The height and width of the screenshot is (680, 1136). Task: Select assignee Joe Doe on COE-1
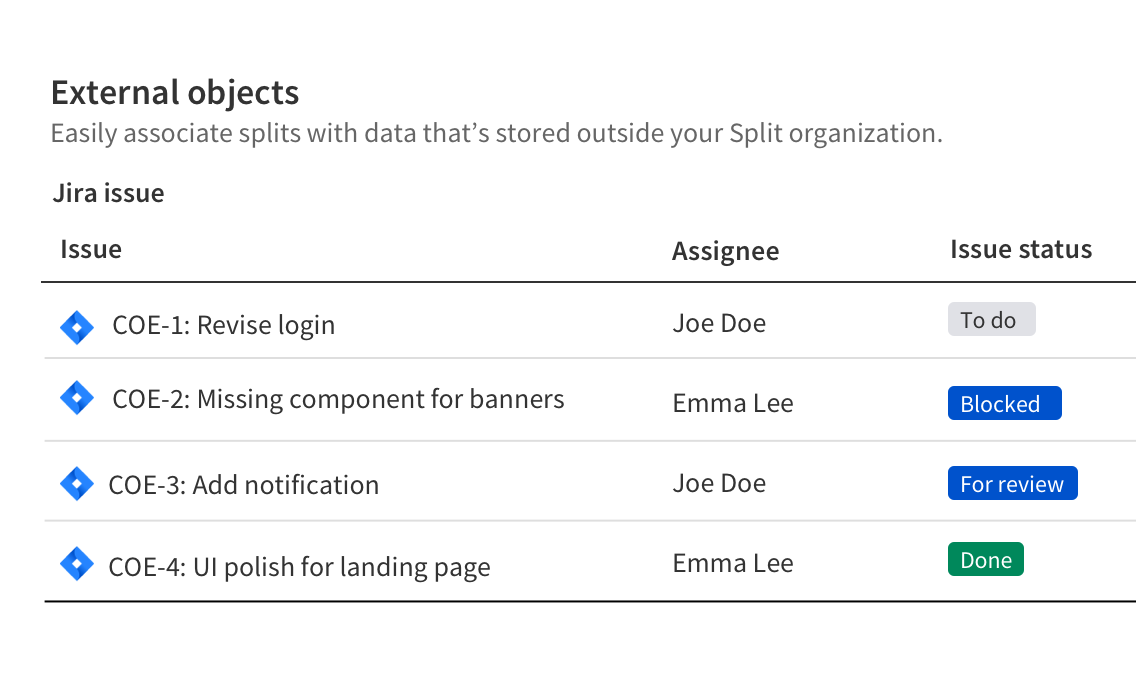pyautogui.click(x=719, y=322)
